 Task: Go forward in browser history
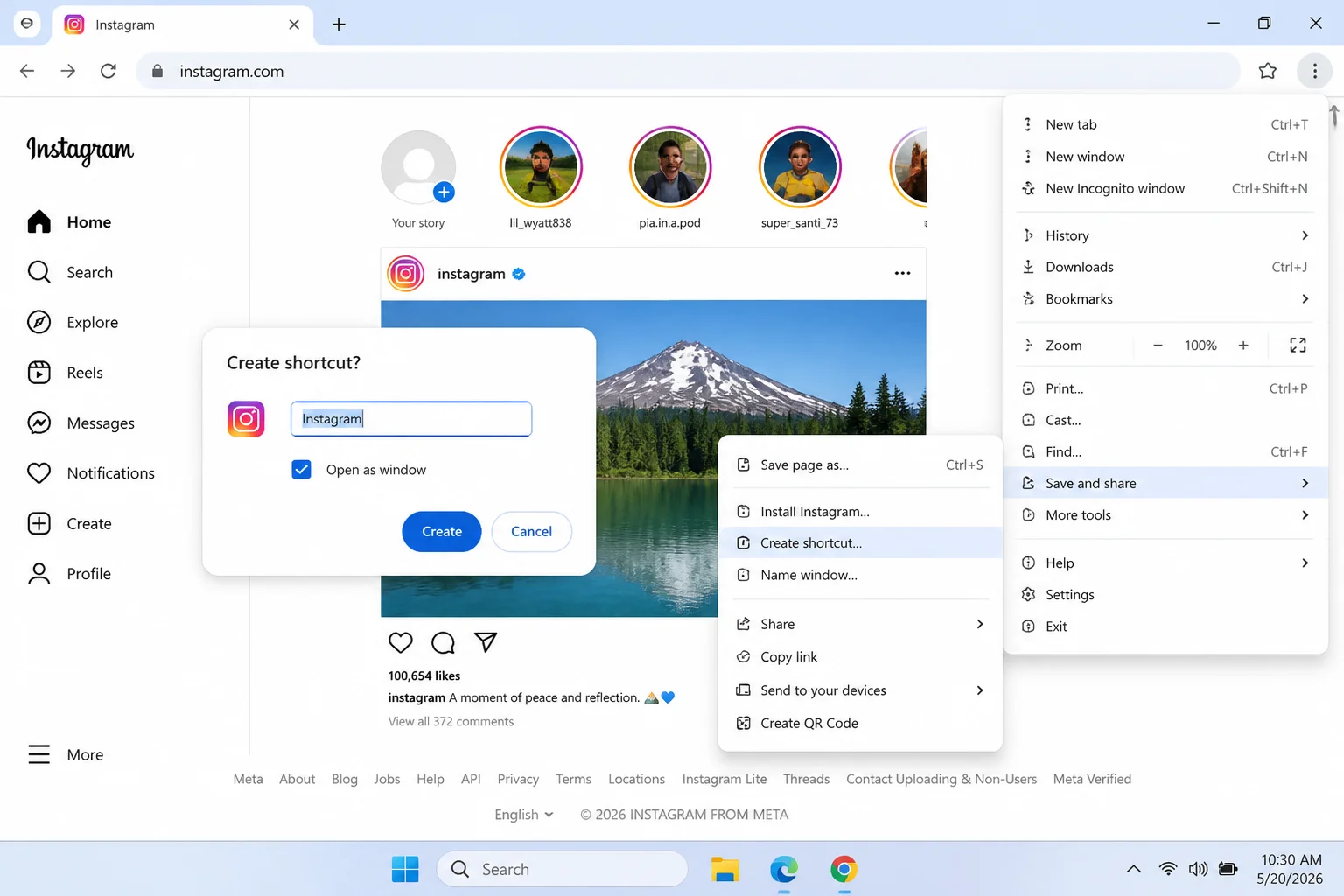67,71
